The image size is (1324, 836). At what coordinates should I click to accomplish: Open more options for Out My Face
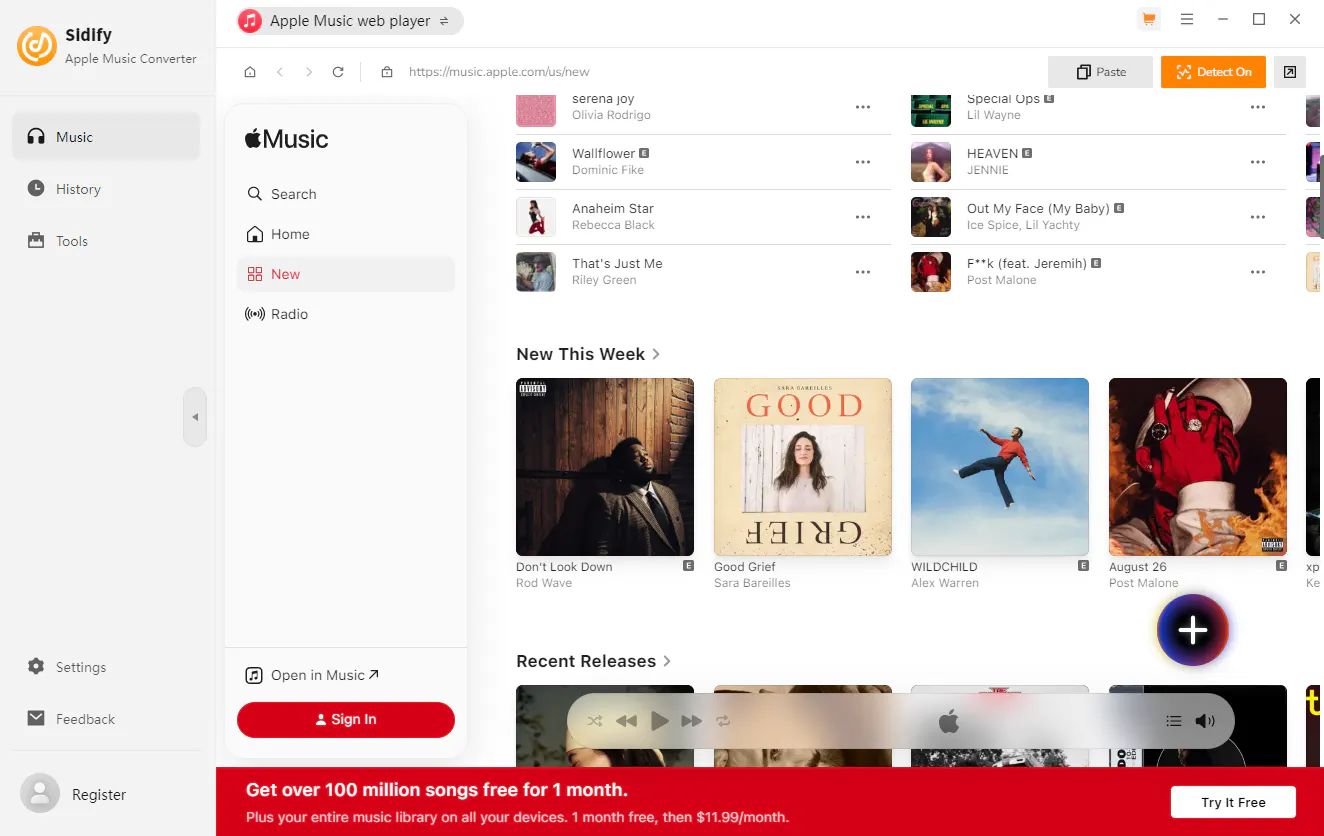click(1258, 217)
